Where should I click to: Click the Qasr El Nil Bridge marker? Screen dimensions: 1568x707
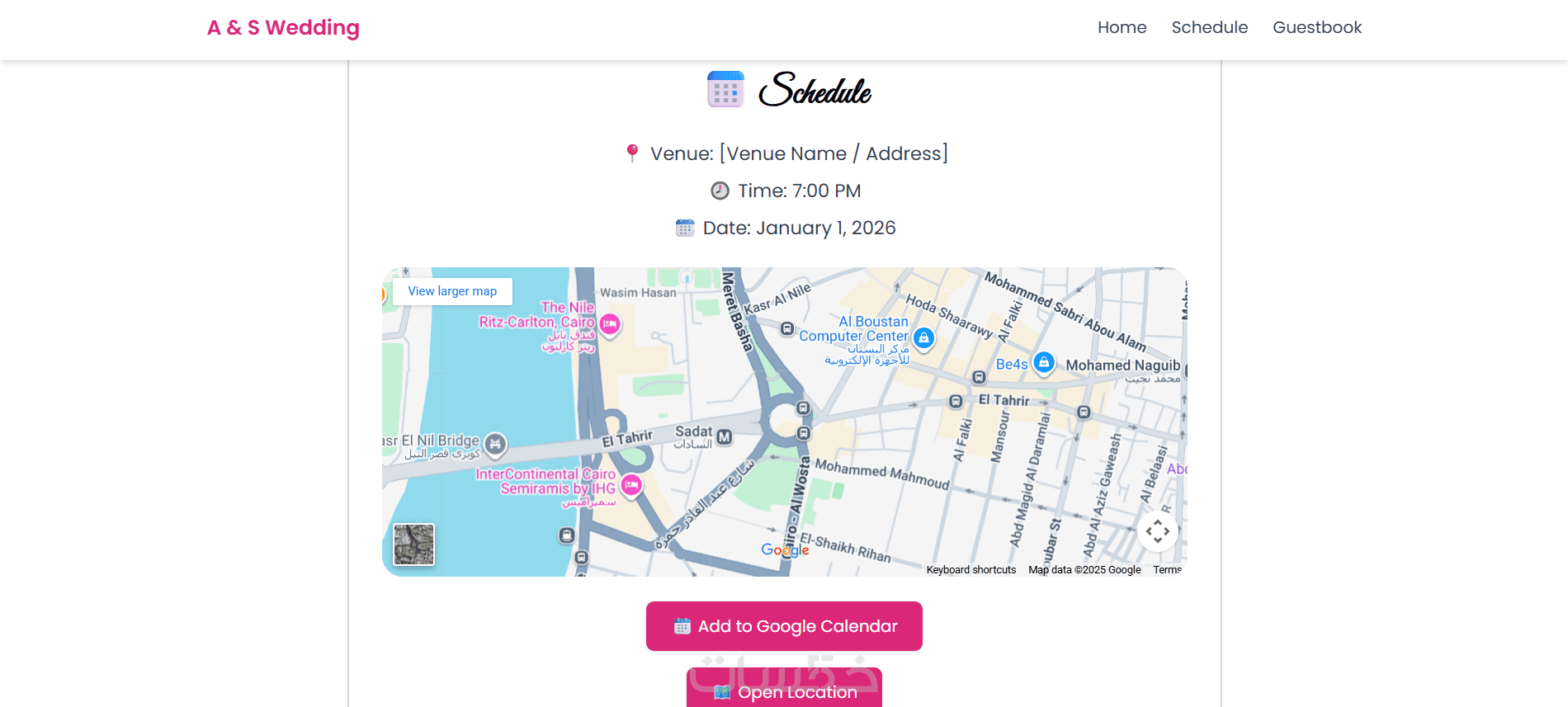[494, 444]
